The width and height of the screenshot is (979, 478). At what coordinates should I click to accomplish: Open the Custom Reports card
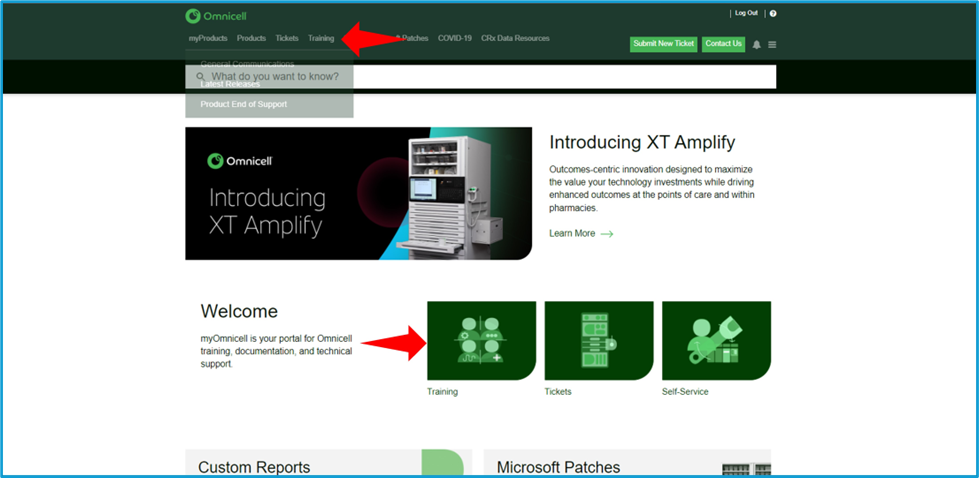328,463
